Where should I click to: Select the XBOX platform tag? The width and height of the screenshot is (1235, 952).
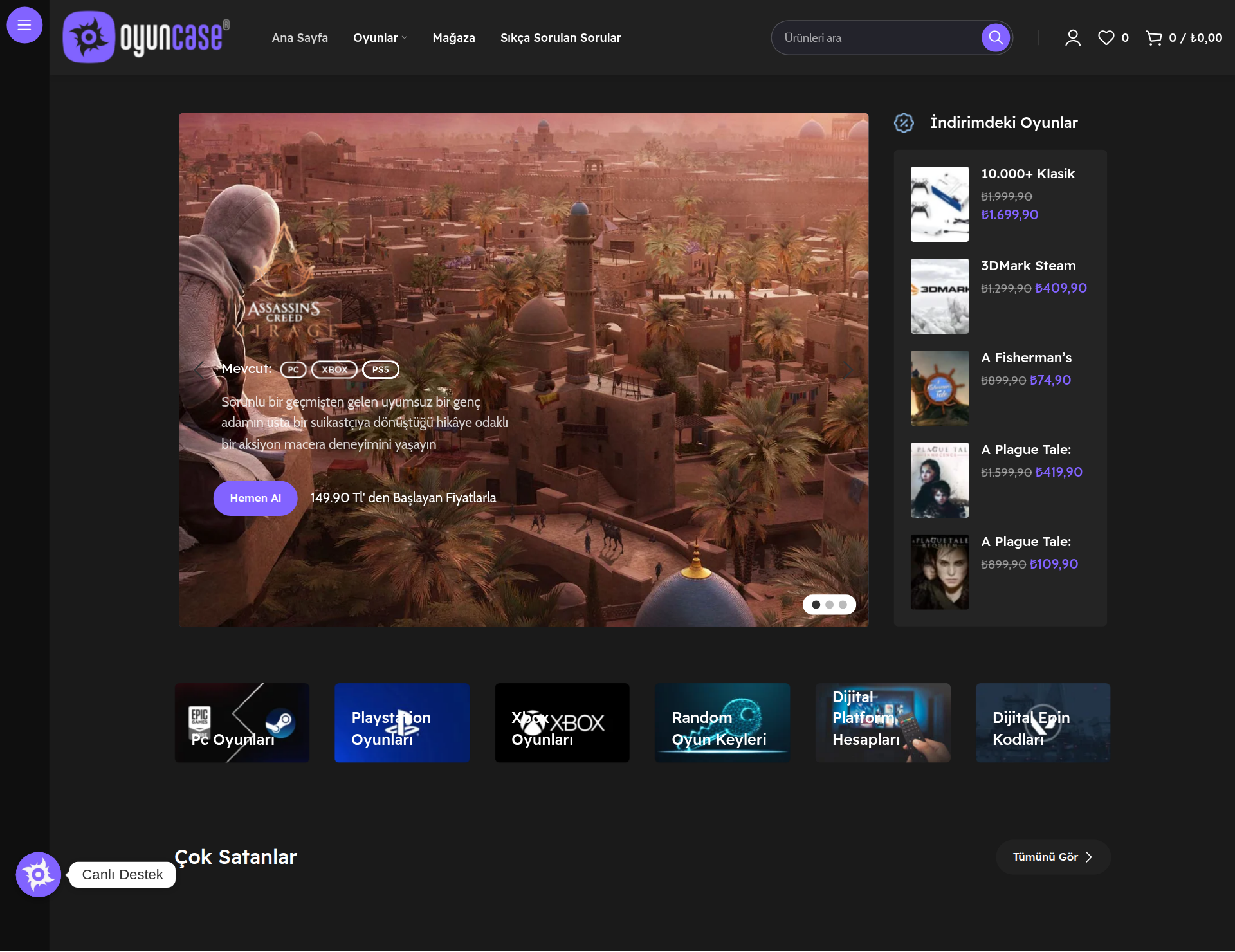[334, 369]
